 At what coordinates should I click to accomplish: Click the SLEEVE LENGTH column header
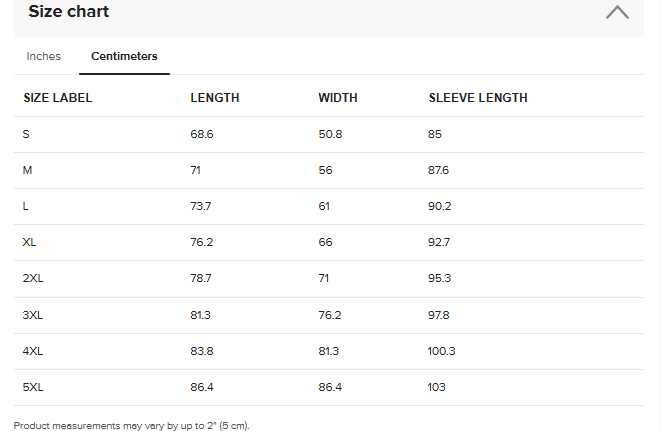coord(478,98)
